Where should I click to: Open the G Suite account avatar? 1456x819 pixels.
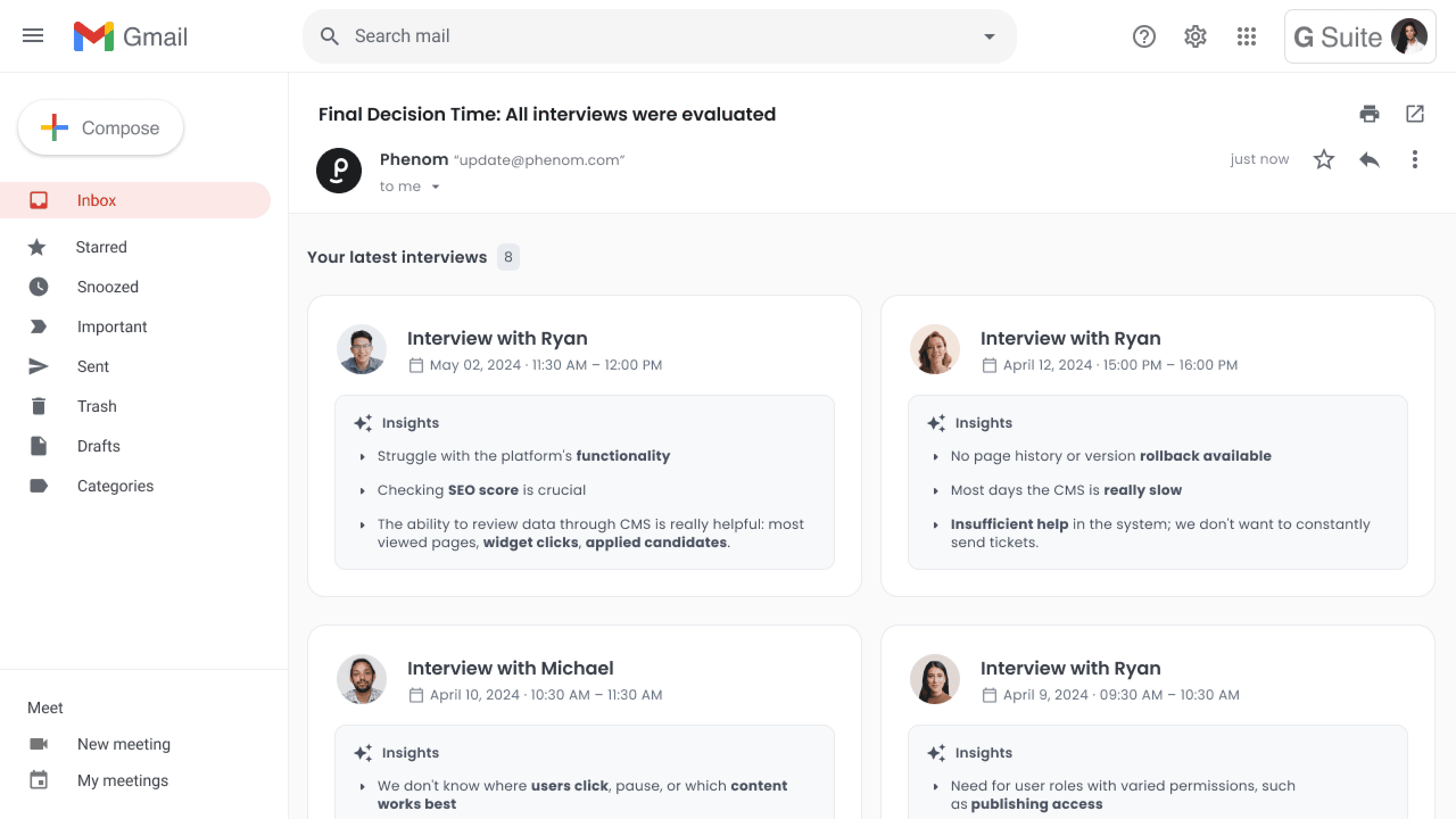pyautogui.click(x=1408, y=36)
